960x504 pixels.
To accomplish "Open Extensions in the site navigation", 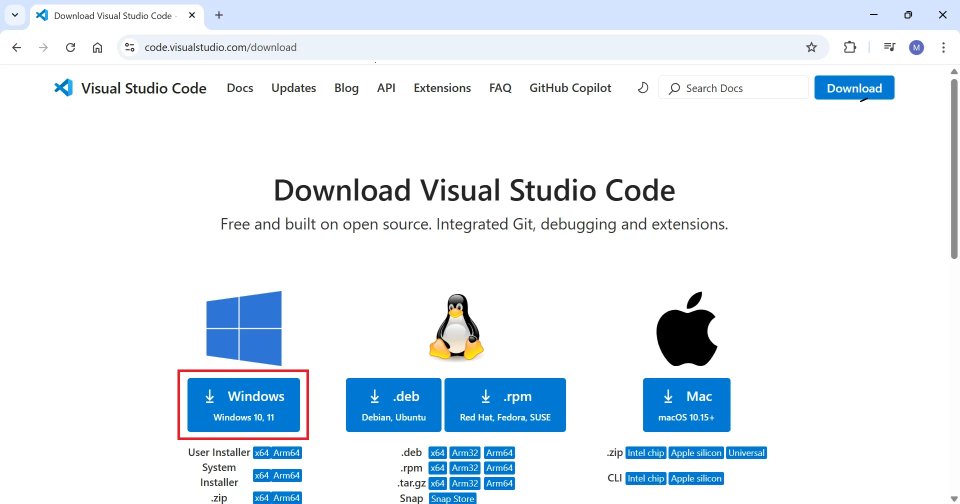I will tap(442, 88).
